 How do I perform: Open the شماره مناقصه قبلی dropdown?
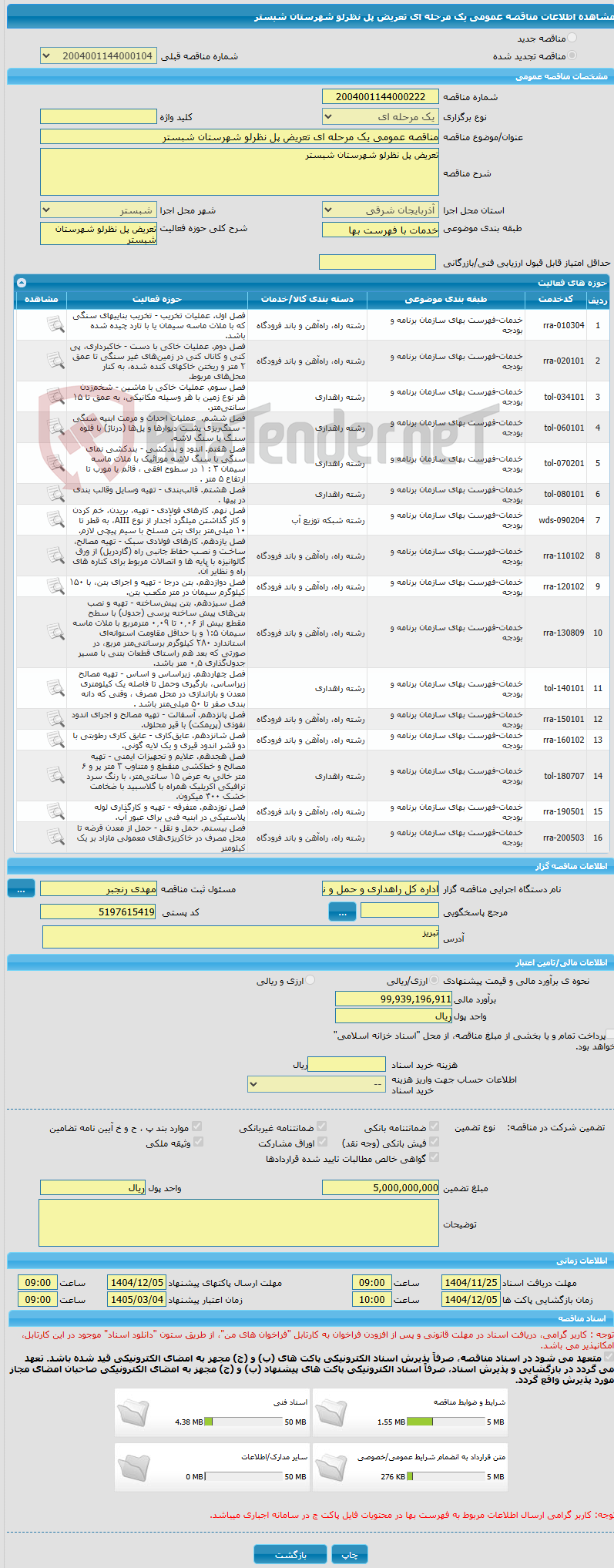tap(99, 56)
